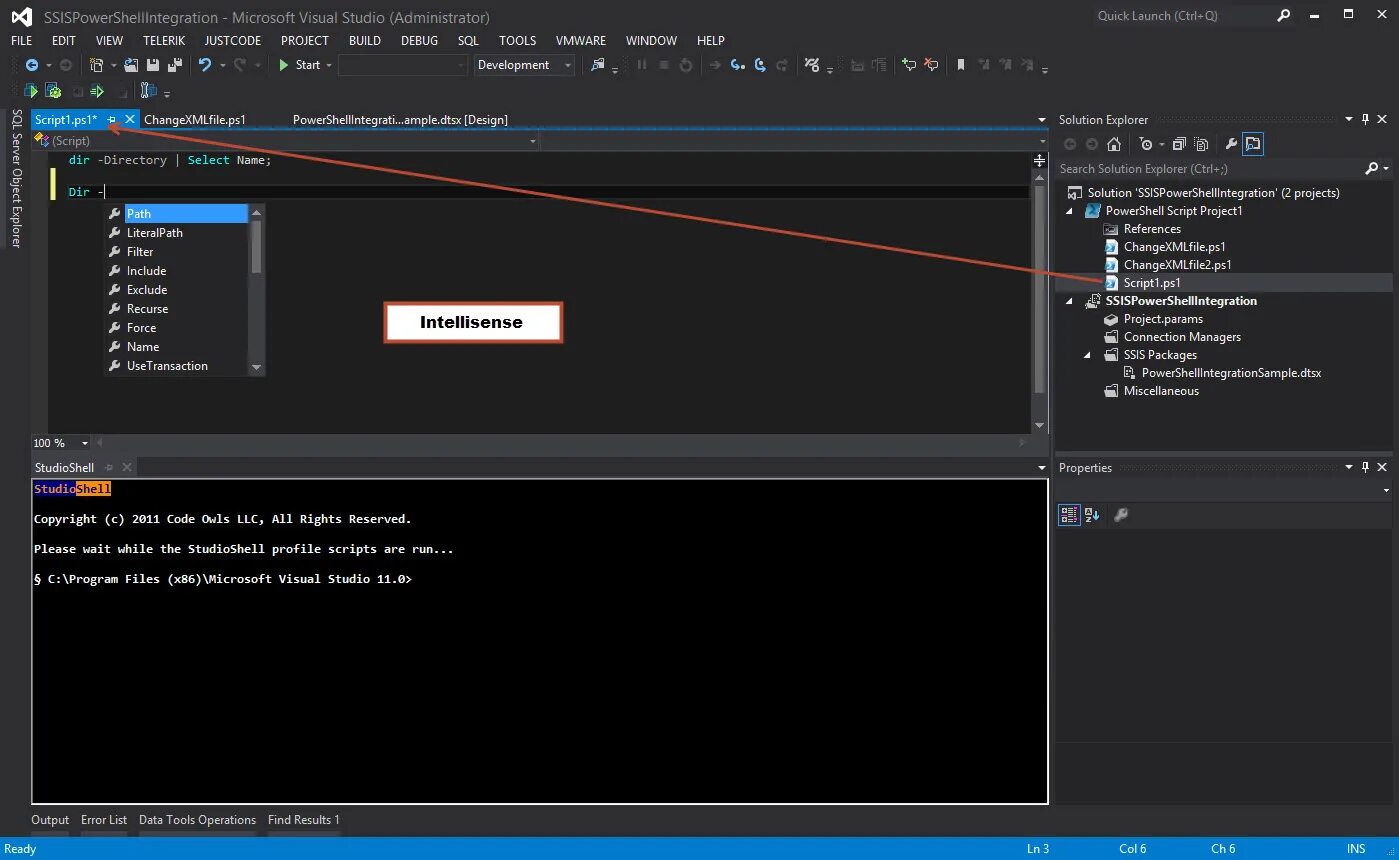Click the Home icon in Solution Explorer
This screenshot has height=860, width=1399.
point(1114,144)
